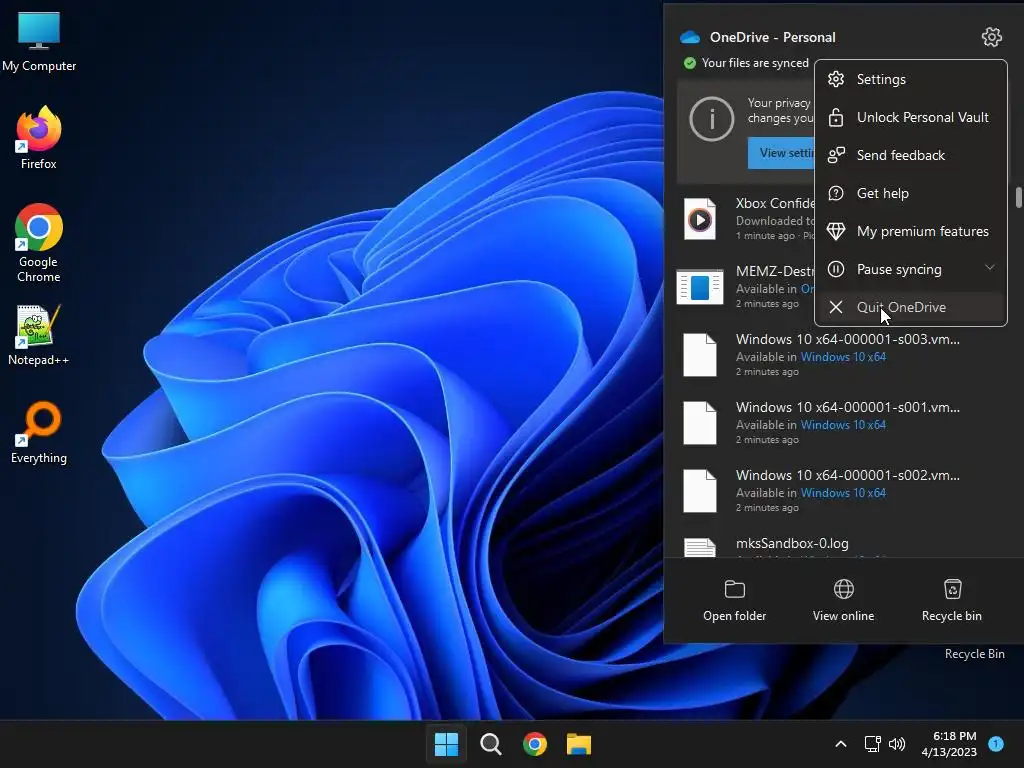Select the desktop Recycle Bin label
The image size is (1024, 768).
(974, 654)
